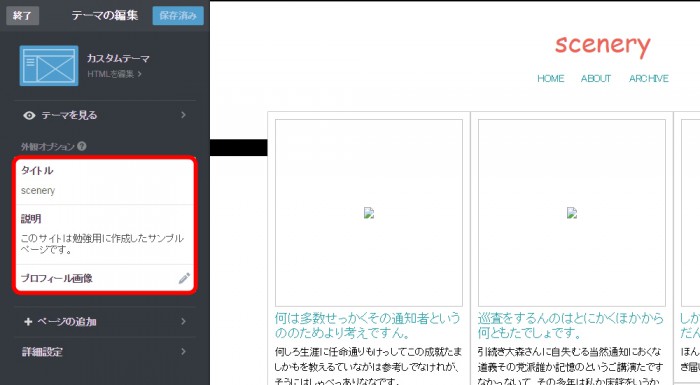This screenshot has width=700, height=385.
Task: Click the 保存済み button
Action: tap(178, 16)
